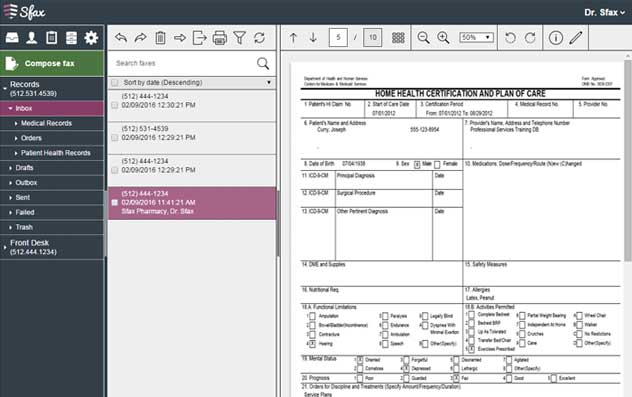Tick the select-all checkbox beside Sort by date
This screenshot has width=632, height=397.
[115, 83]
